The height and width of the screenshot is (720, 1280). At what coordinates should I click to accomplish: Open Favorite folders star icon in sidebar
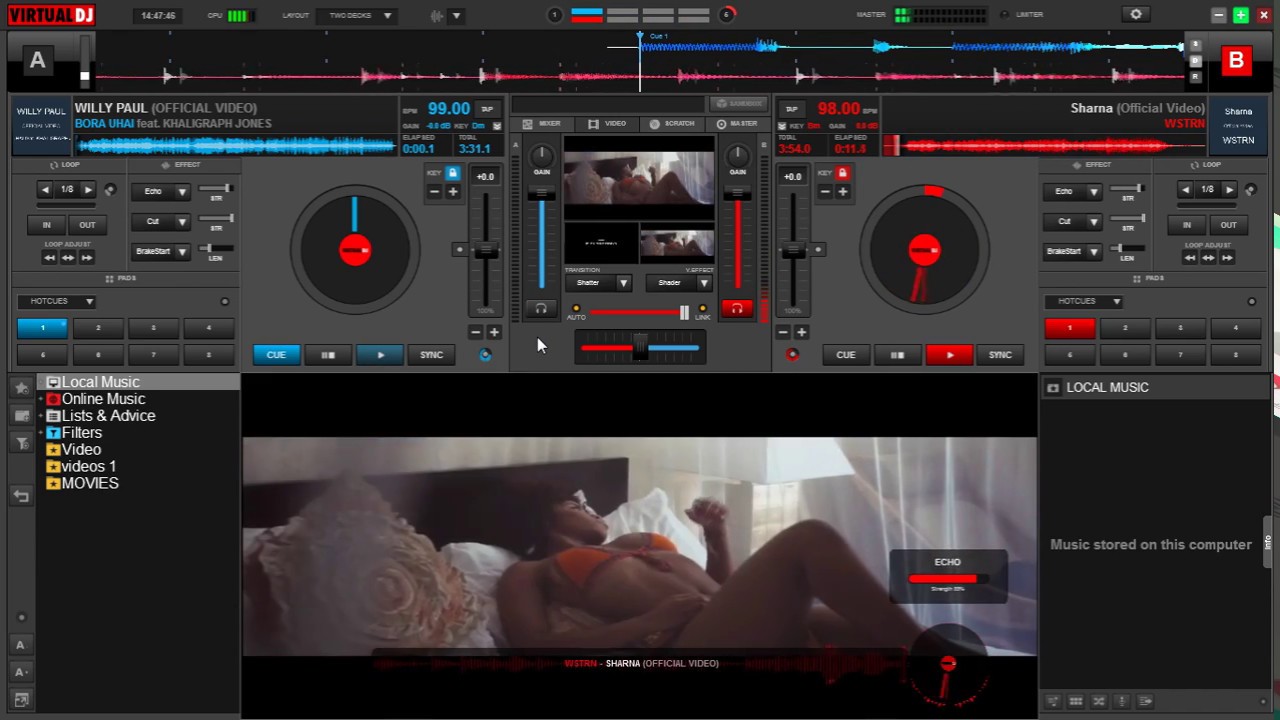21,388
